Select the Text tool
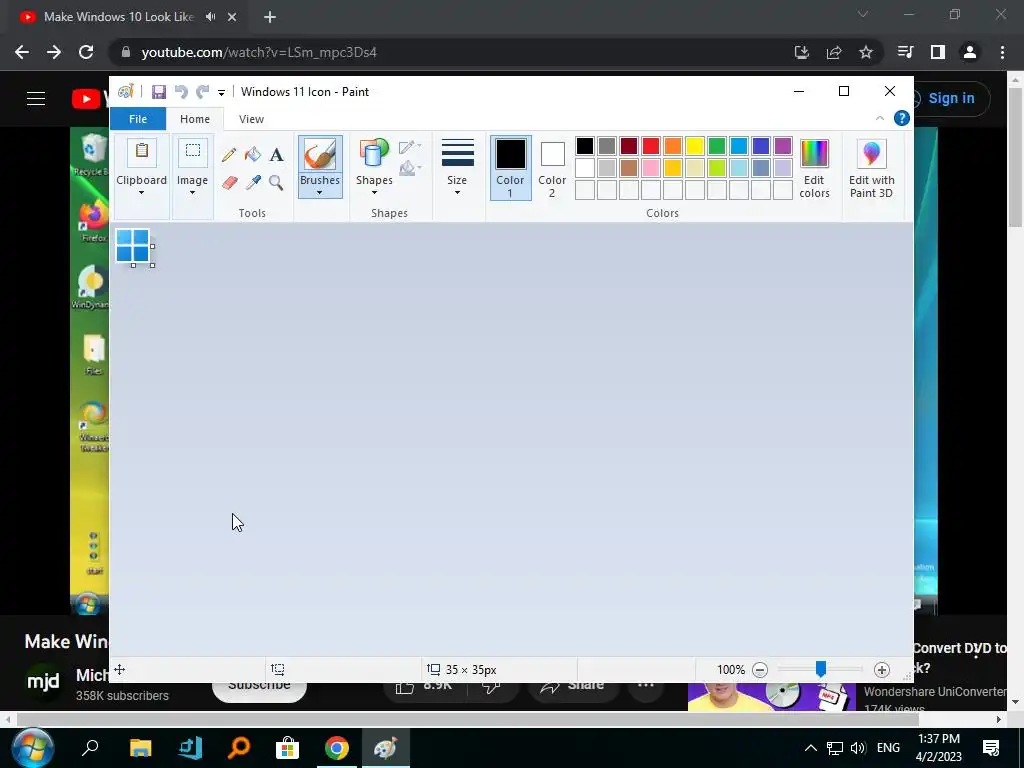 (276, 155)
